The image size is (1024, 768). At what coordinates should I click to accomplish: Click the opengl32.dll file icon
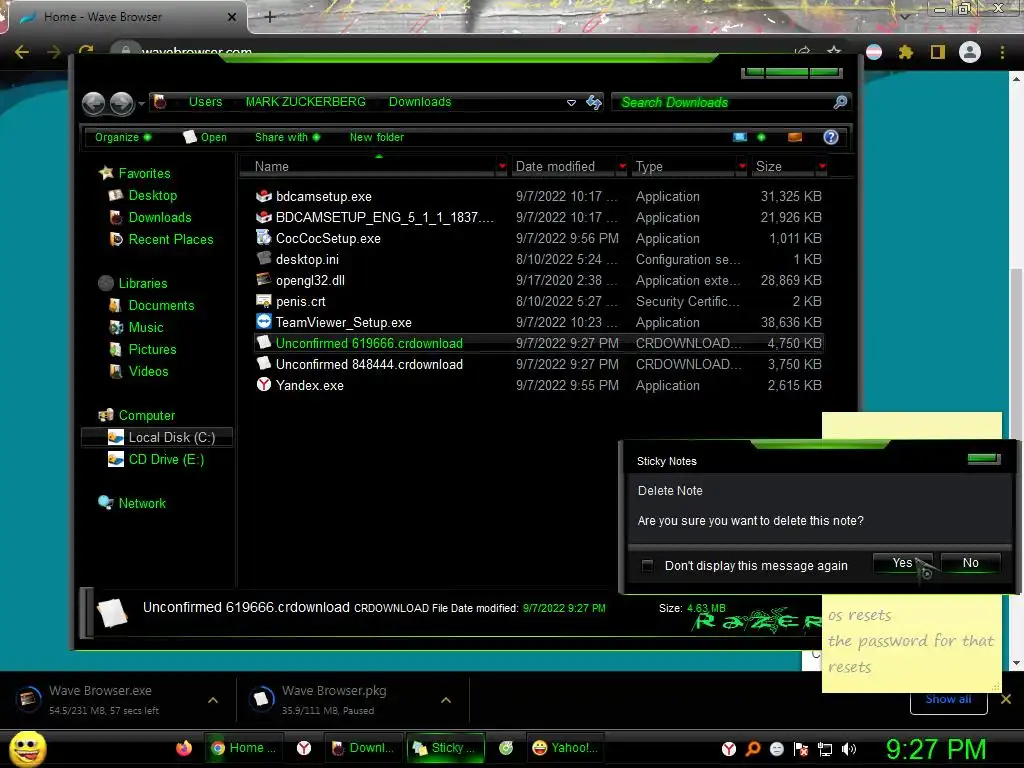point(264,280)
